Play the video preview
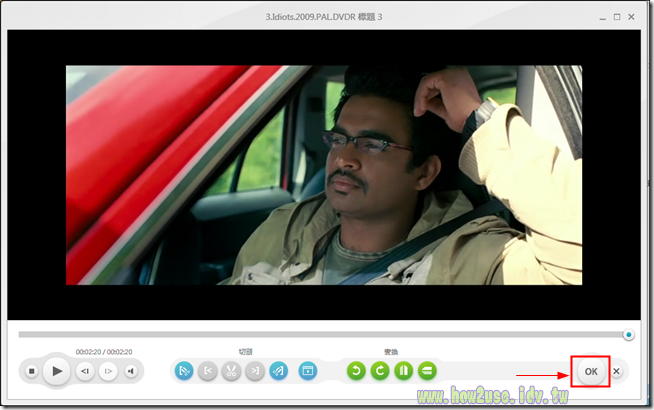Image resolution: width=654 pixels, height=410 pixels. pyautogui.click(x=57, y=371)
